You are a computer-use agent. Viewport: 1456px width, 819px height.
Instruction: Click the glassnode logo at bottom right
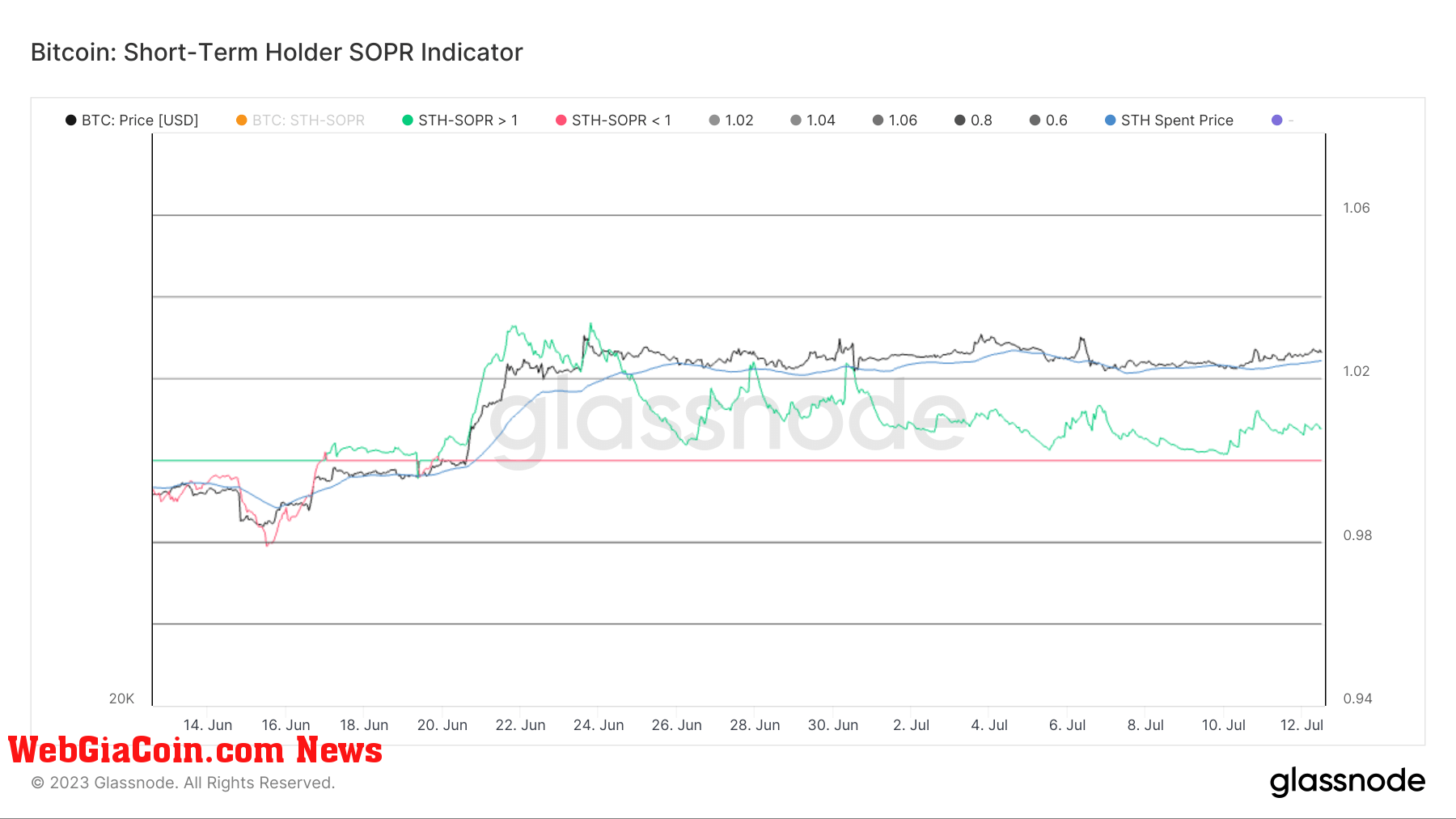tap(1348, 782)
